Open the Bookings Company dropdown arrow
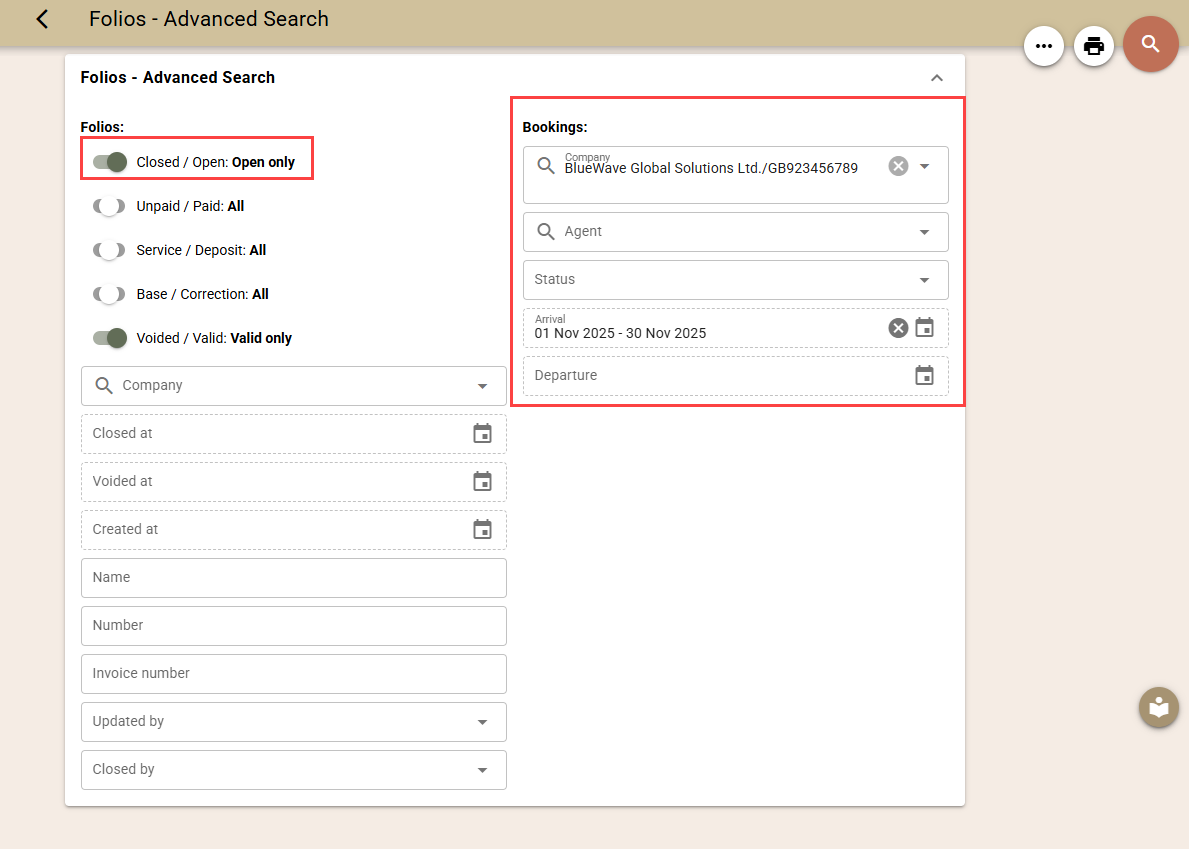This screenshot has height=849, width=1189. [924, 166]
